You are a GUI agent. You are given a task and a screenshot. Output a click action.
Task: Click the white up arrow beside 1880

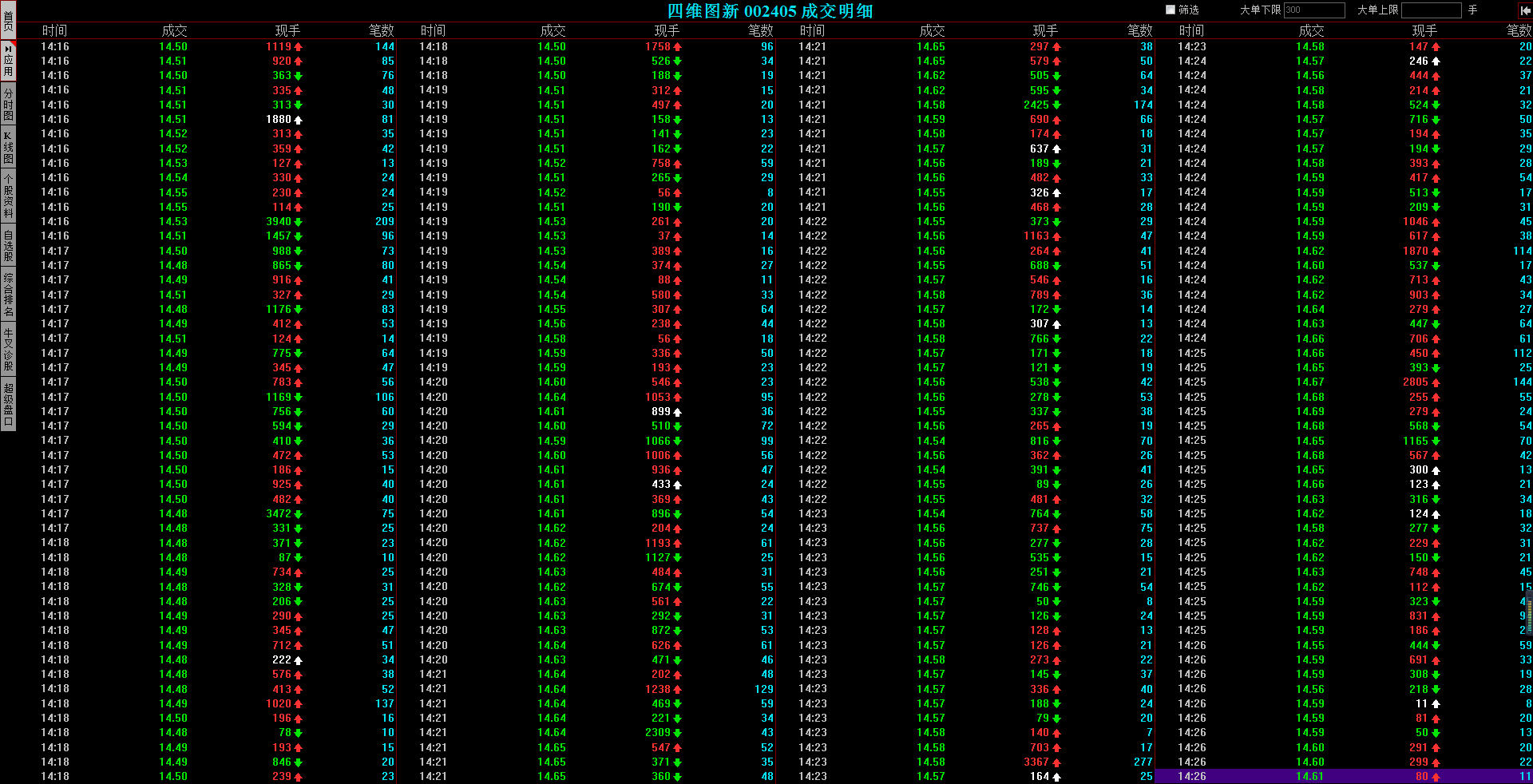pyautogui.click(x=299, y=120)
